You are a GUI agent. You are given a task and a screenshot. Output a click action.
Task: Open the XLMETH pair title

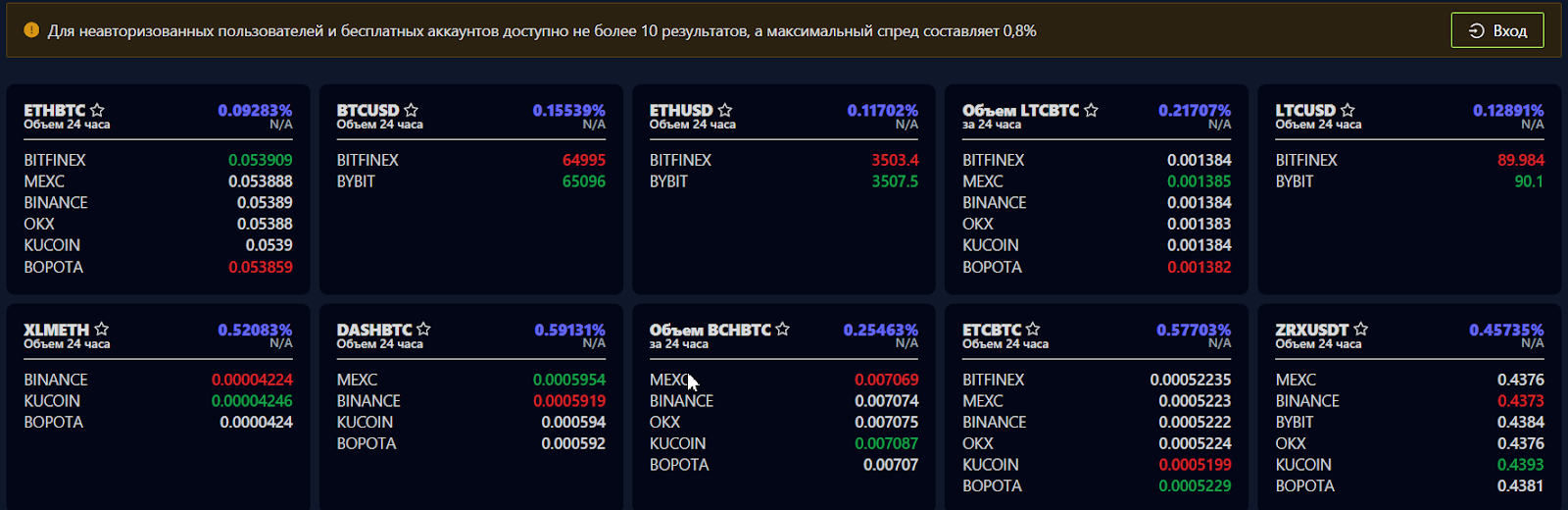coord(57,331)
